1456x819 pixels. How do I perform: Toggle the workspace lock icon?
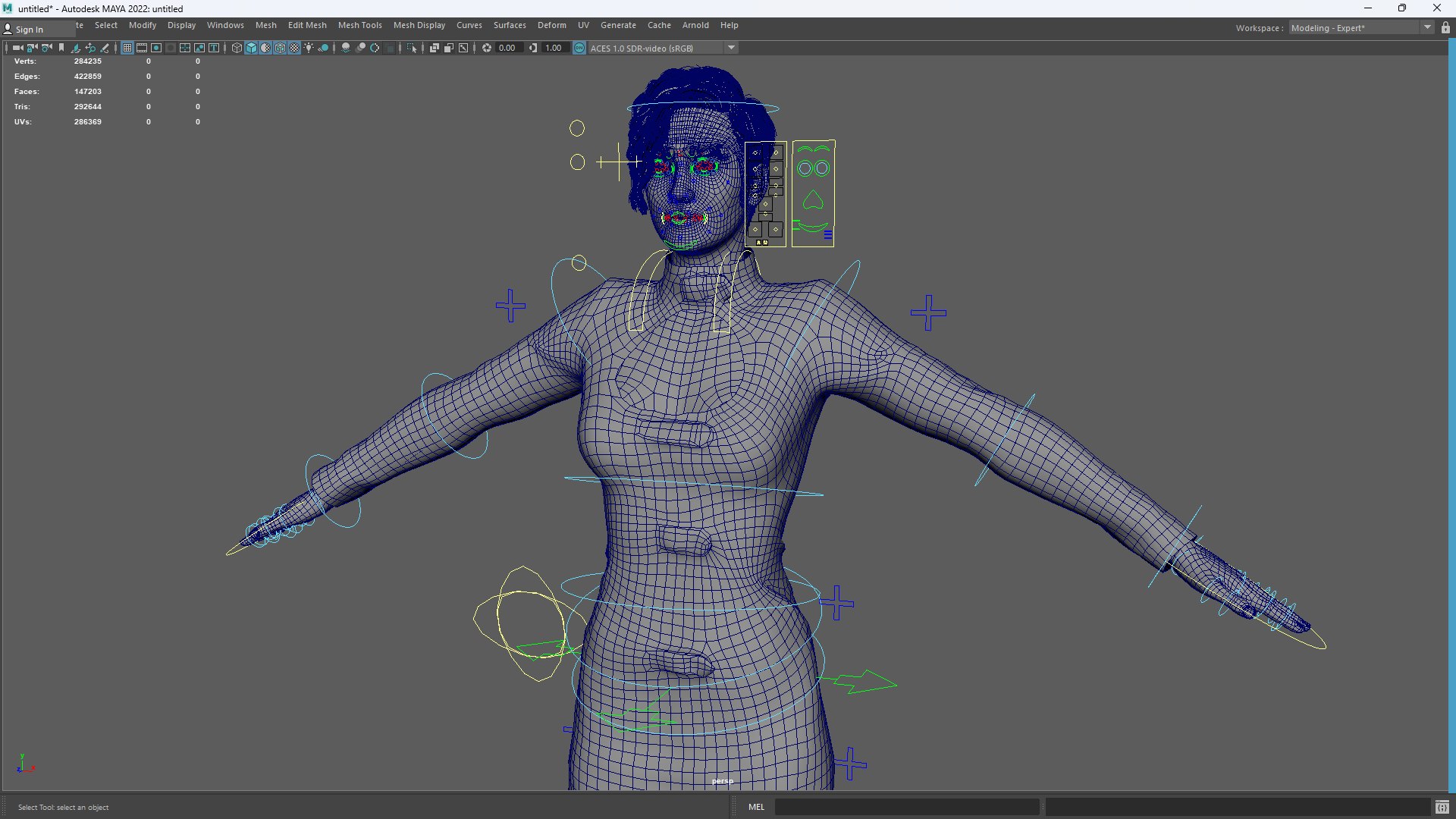point(1445,28)
